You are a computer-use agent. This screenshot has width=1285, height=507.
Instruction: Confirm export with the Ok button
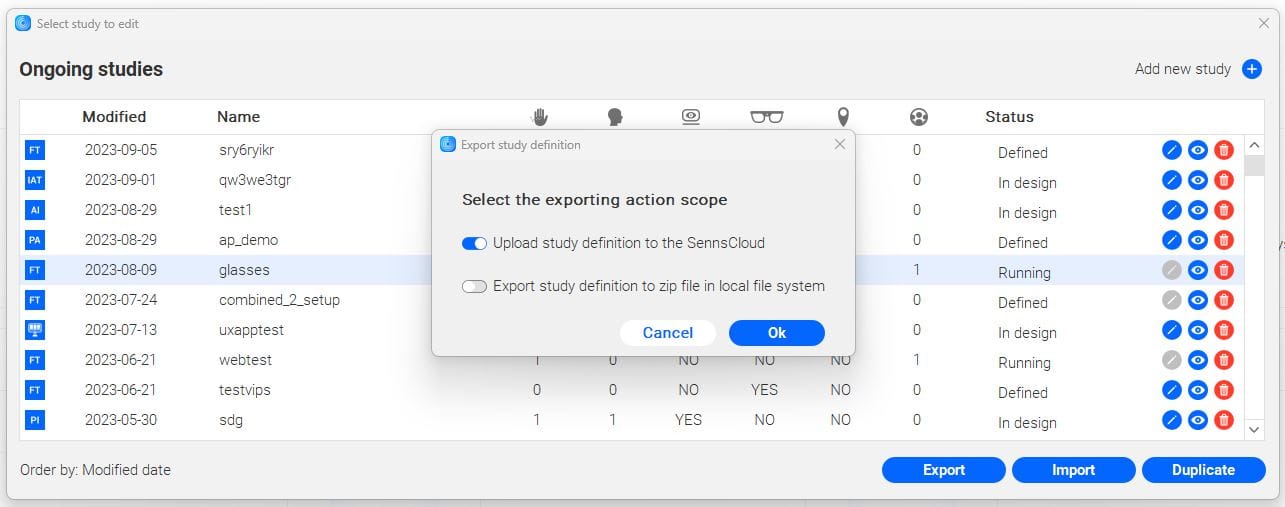[x=777, y=333]
